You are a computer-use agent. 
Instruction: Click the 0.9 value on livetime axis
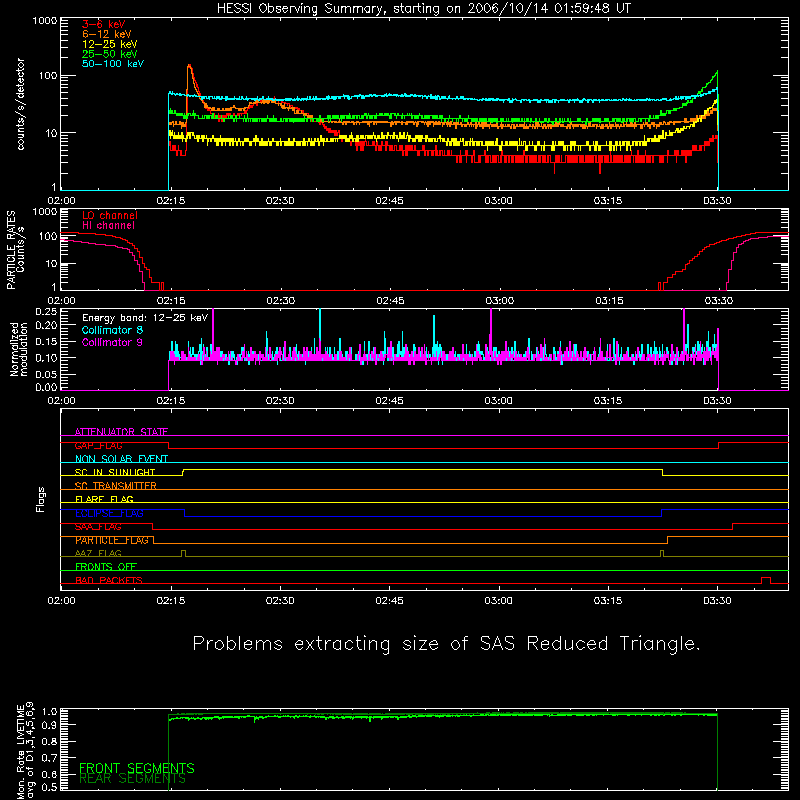(x=49, y=724)
